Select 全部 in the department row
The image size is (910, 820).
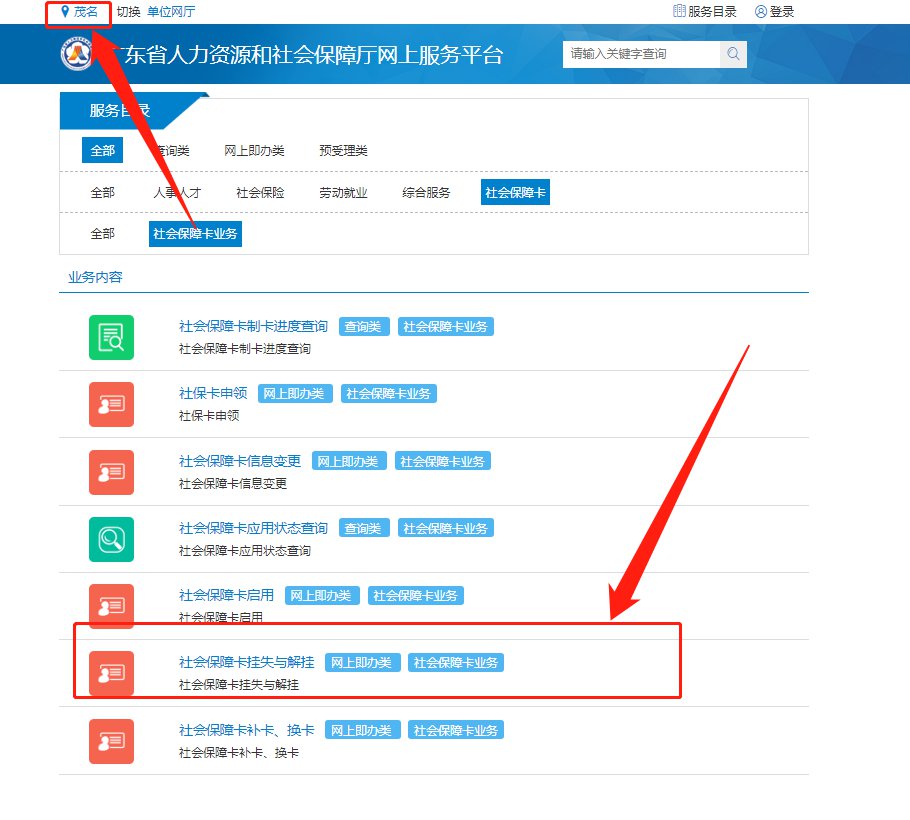point(102,192)
